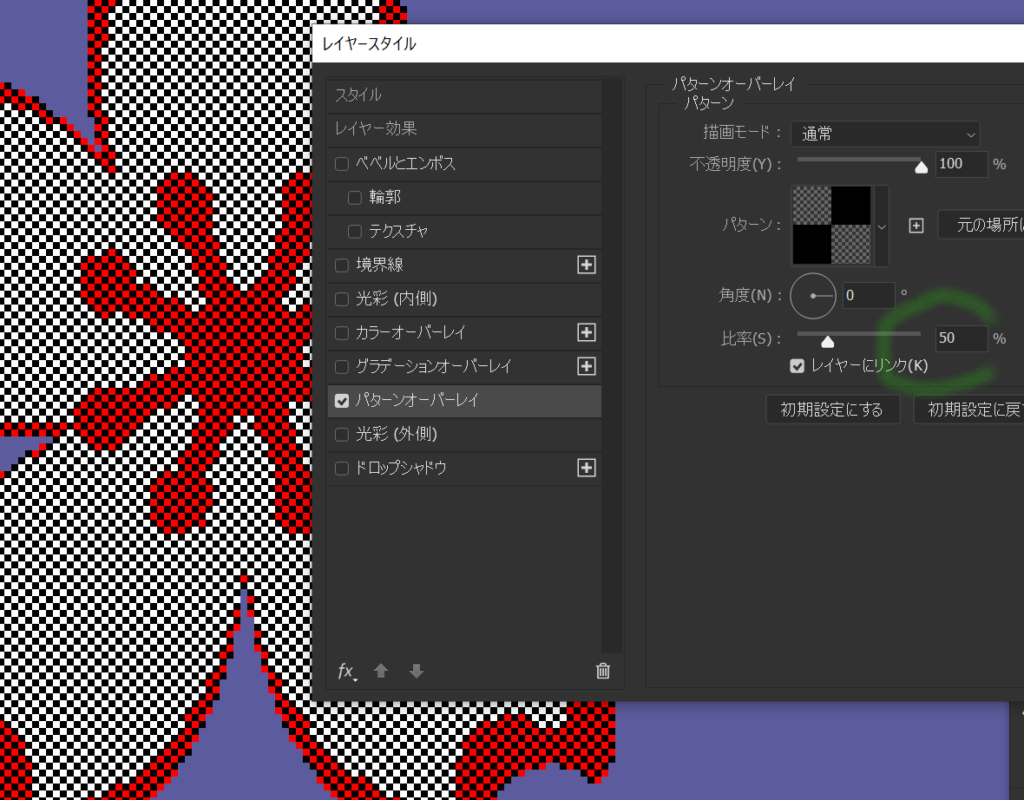The height and width of the screenshot is (800, 1024).
Task: Enable the ベベルとエンボス checkbox
Action: pyautogui.click(x=342, y=163)
